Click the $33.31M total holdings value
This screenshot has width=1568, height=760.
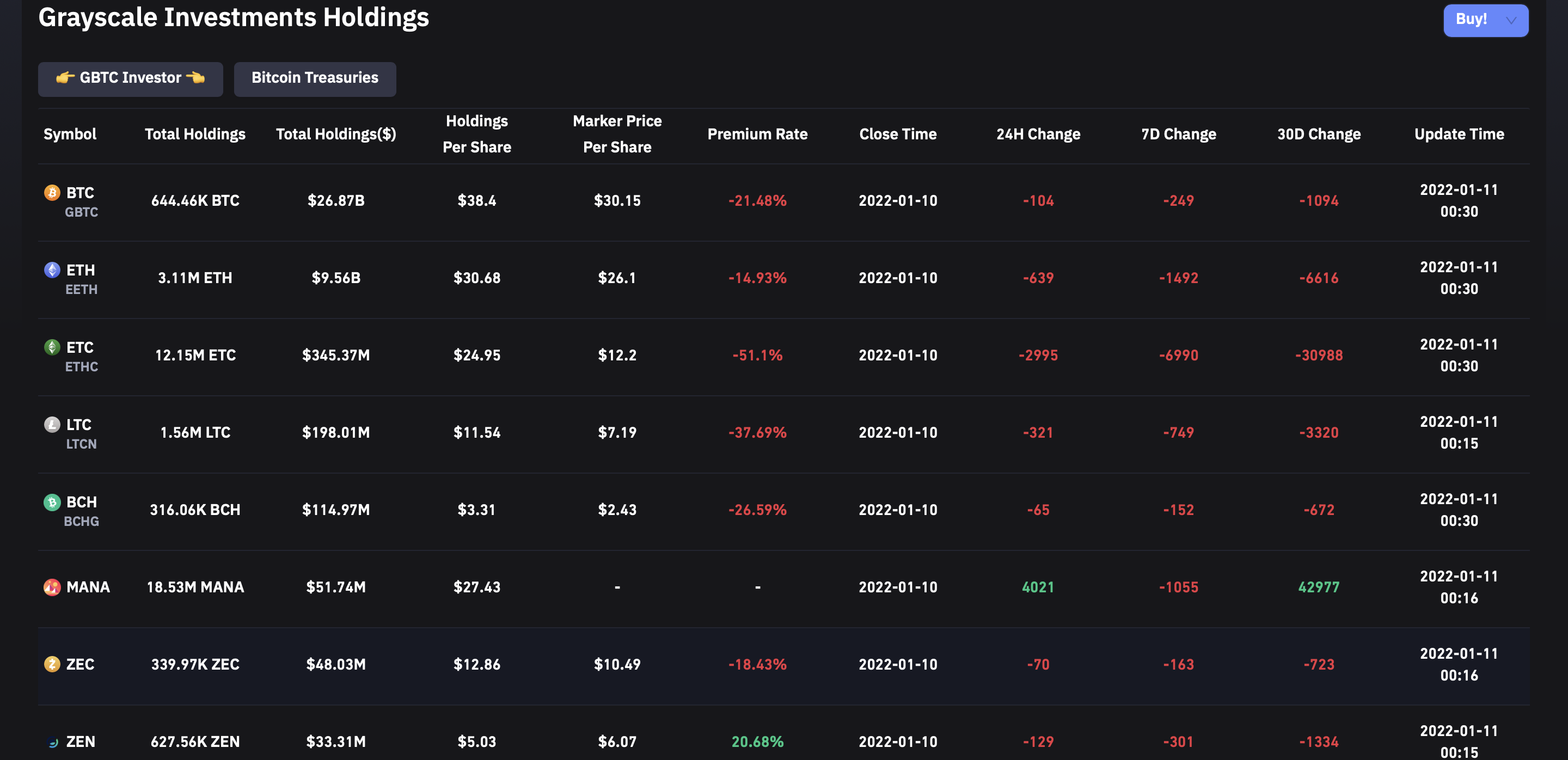[x=336, y=741]
